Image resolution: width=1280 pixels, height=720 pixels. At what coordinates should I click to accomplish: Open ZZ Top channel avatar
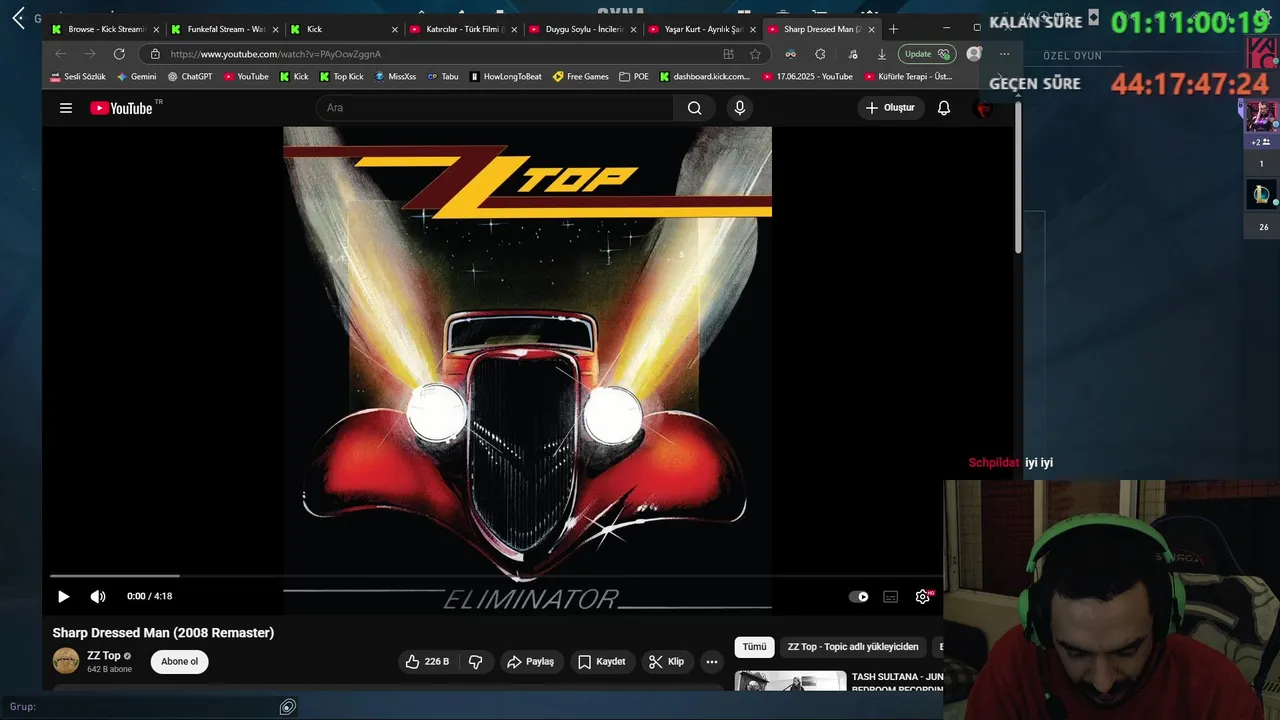[66, 661]
